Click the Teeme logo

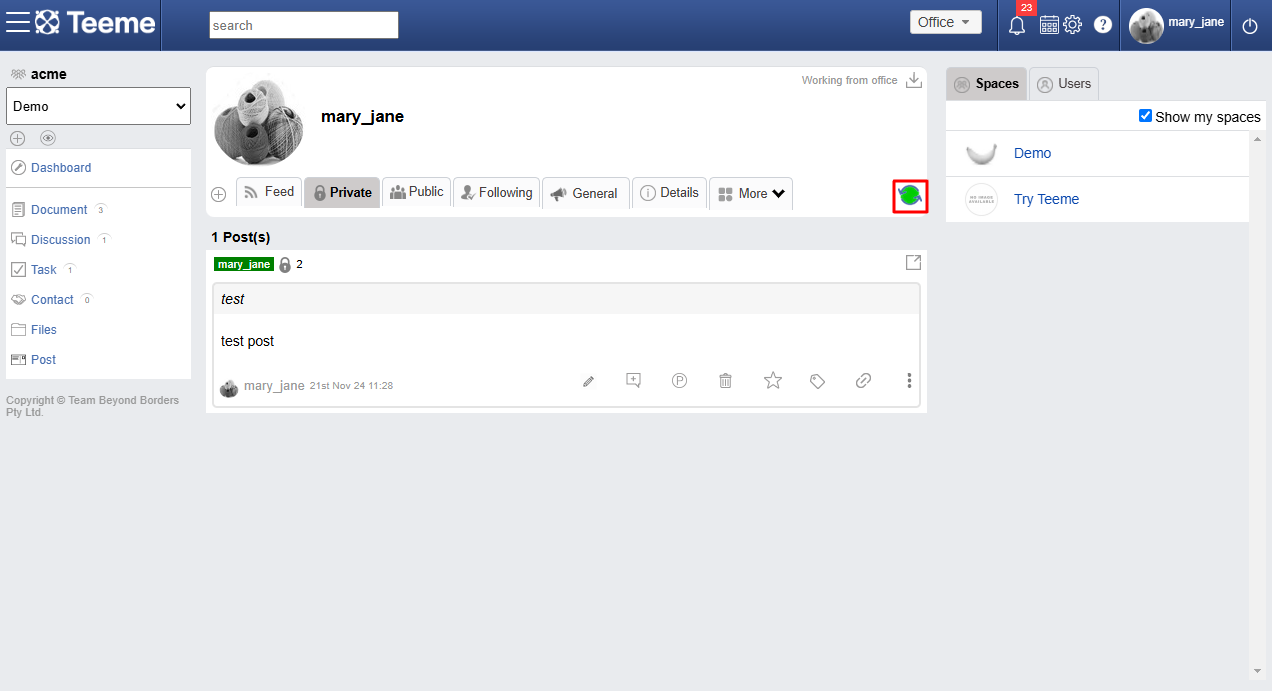coord(96,22)
